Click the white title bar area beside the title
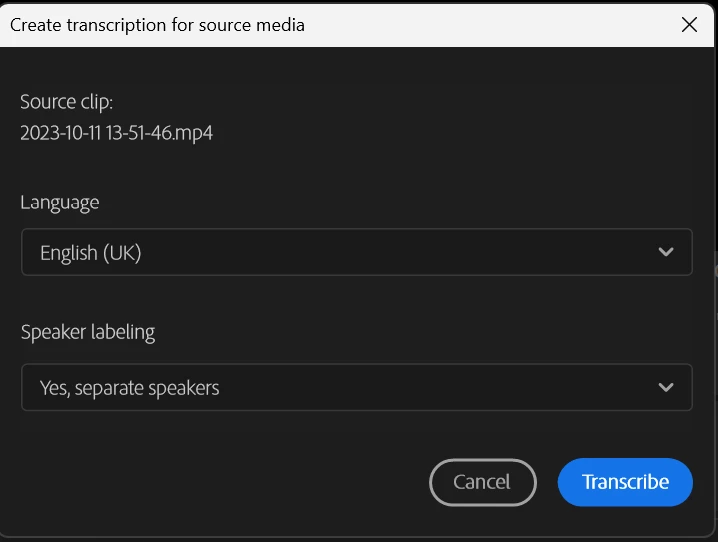The height and width of the screenshot is (542, 718). [x=490, y=25]
